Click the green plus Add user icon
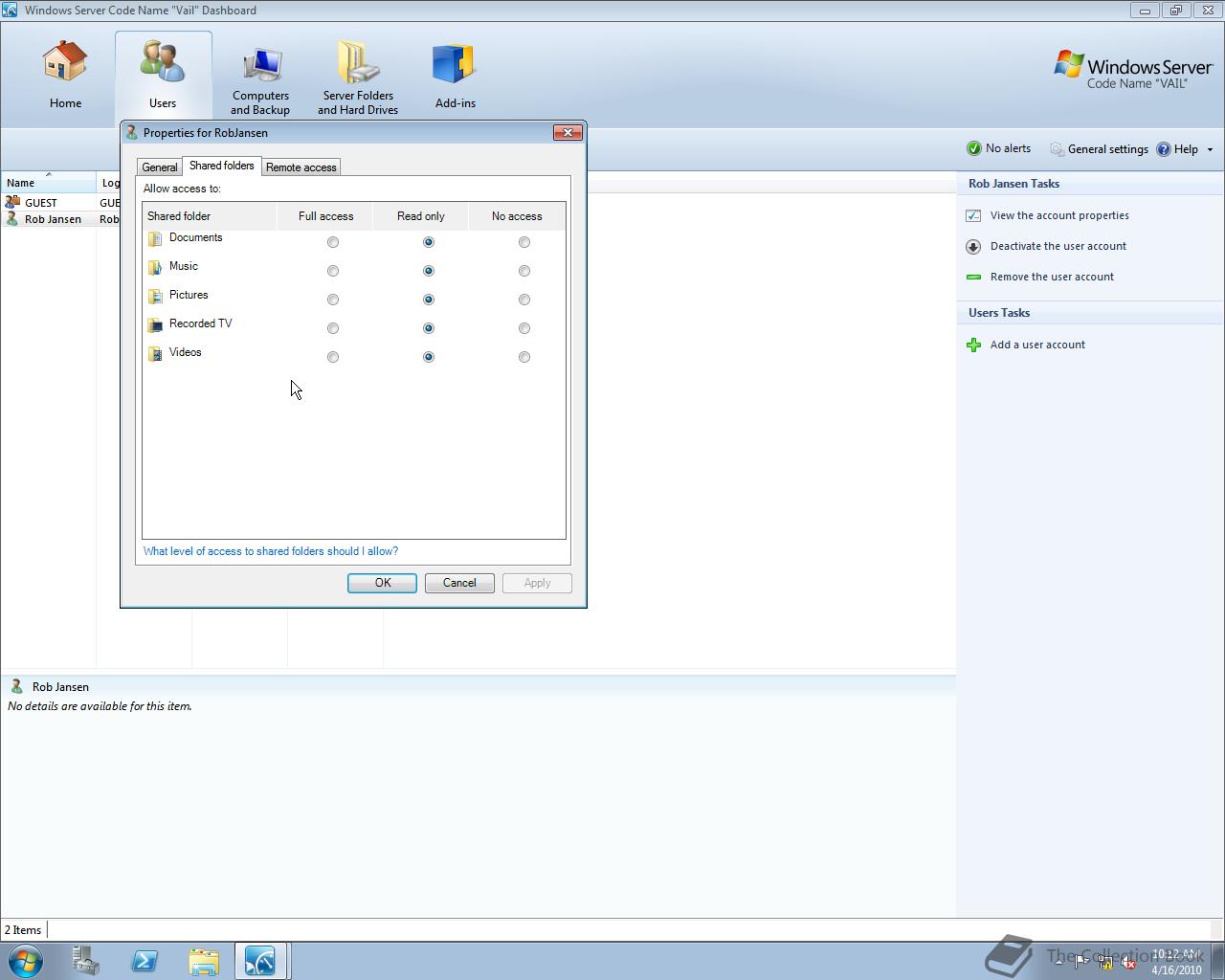Image resolution: width=1225 pixels, height=980 pixels. [973, 345]
